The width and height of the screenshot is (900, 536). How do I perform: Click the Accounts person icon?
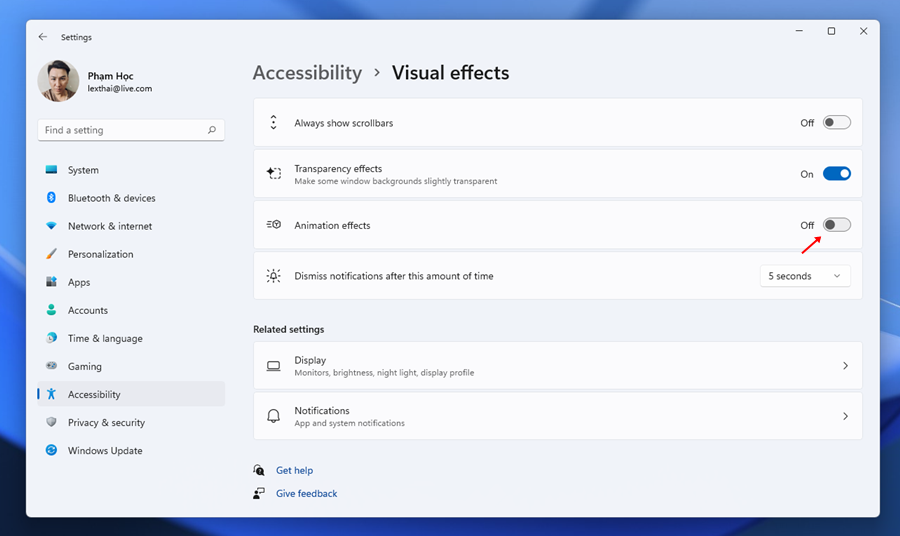(x=51, y=310)
